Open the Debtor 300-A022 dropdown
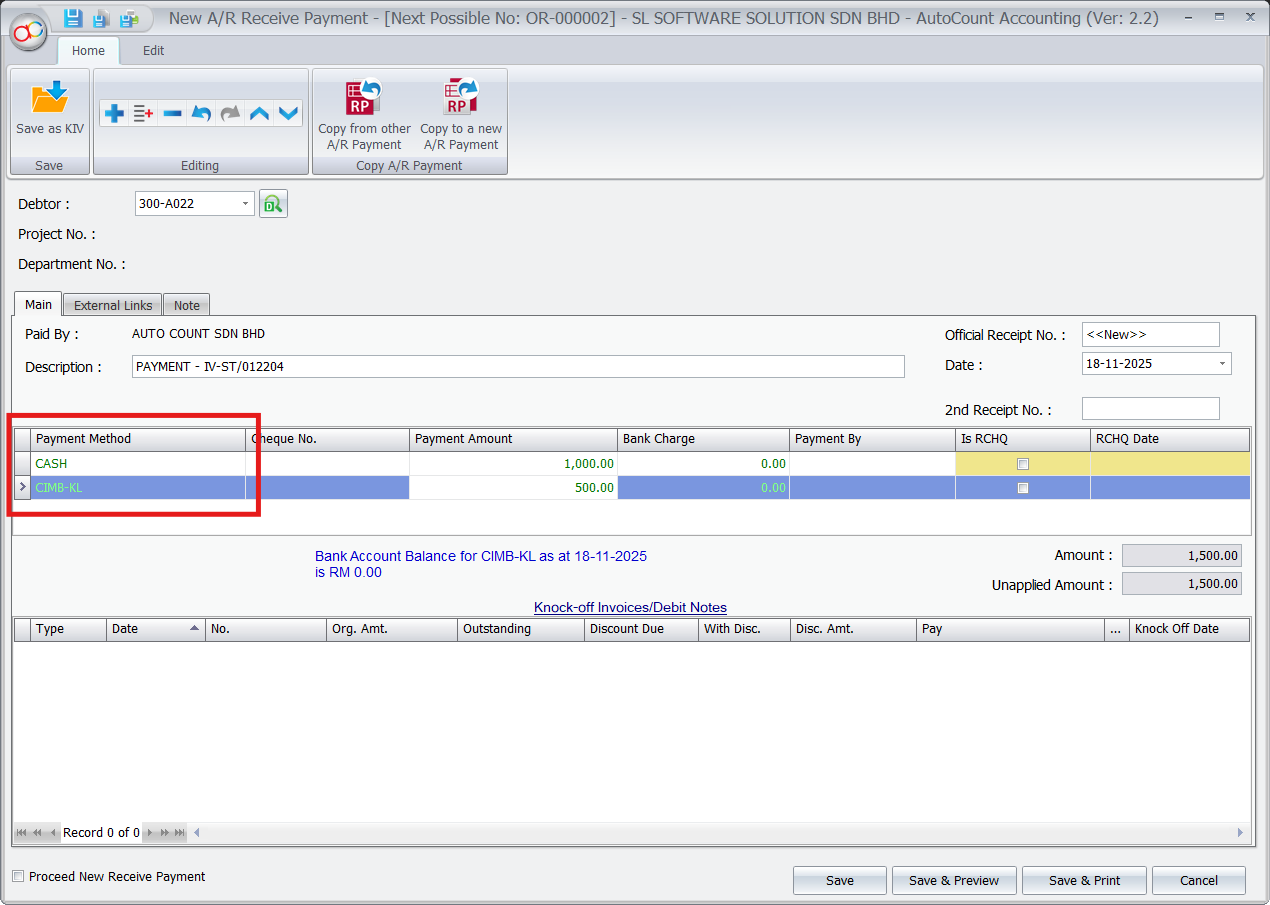This screenshot has height=905, width=1270. pos(246,203)
